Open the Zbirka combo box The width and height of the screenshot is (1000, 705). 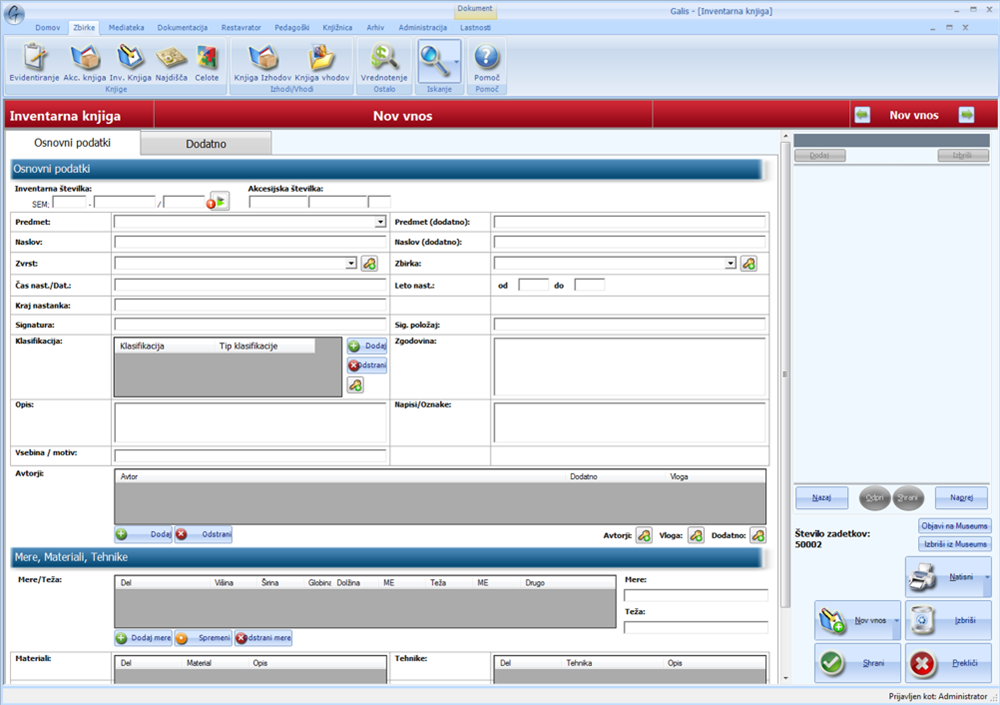[731, 264]
